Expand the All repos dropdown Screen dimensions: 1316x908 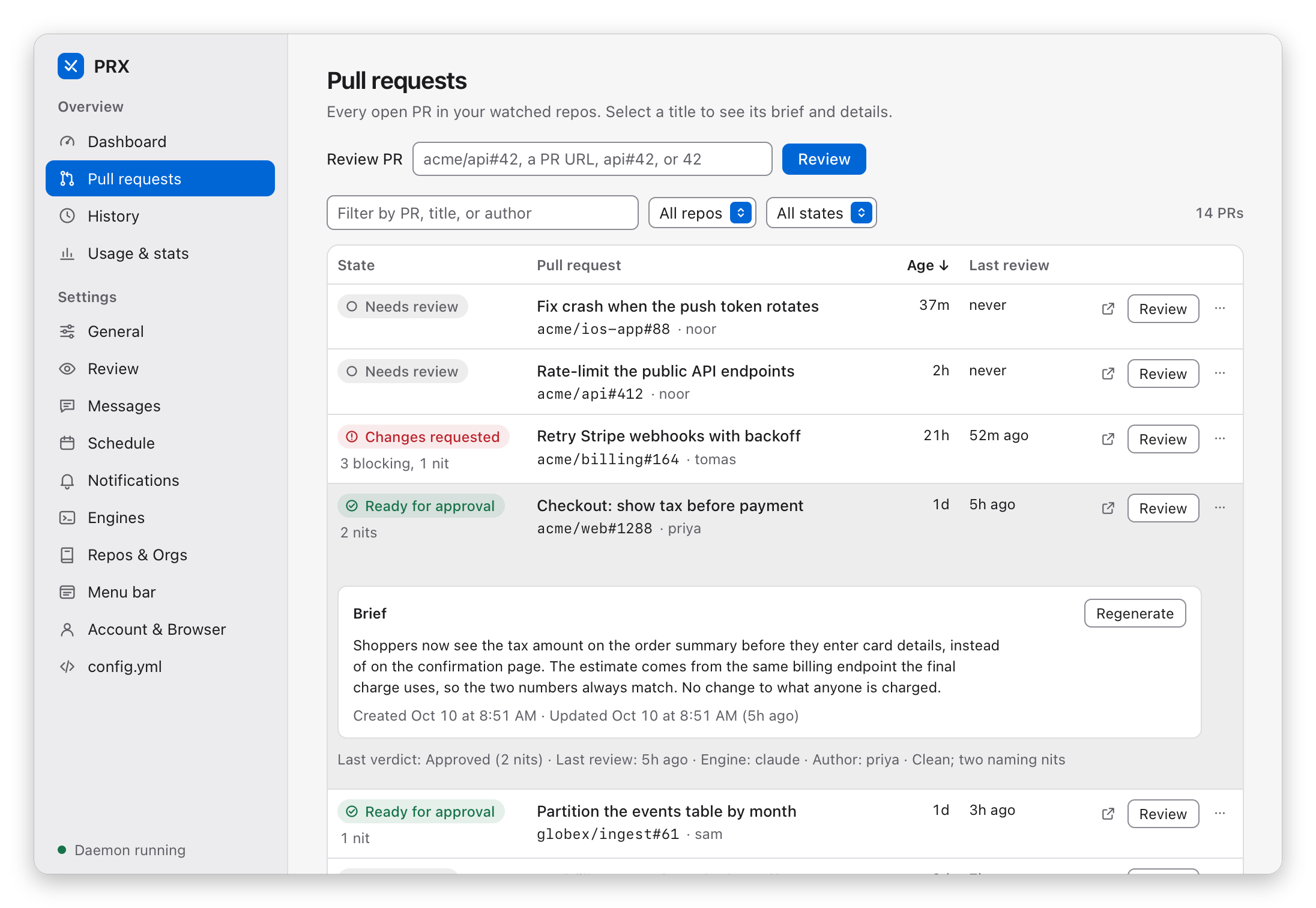point(702,213)
